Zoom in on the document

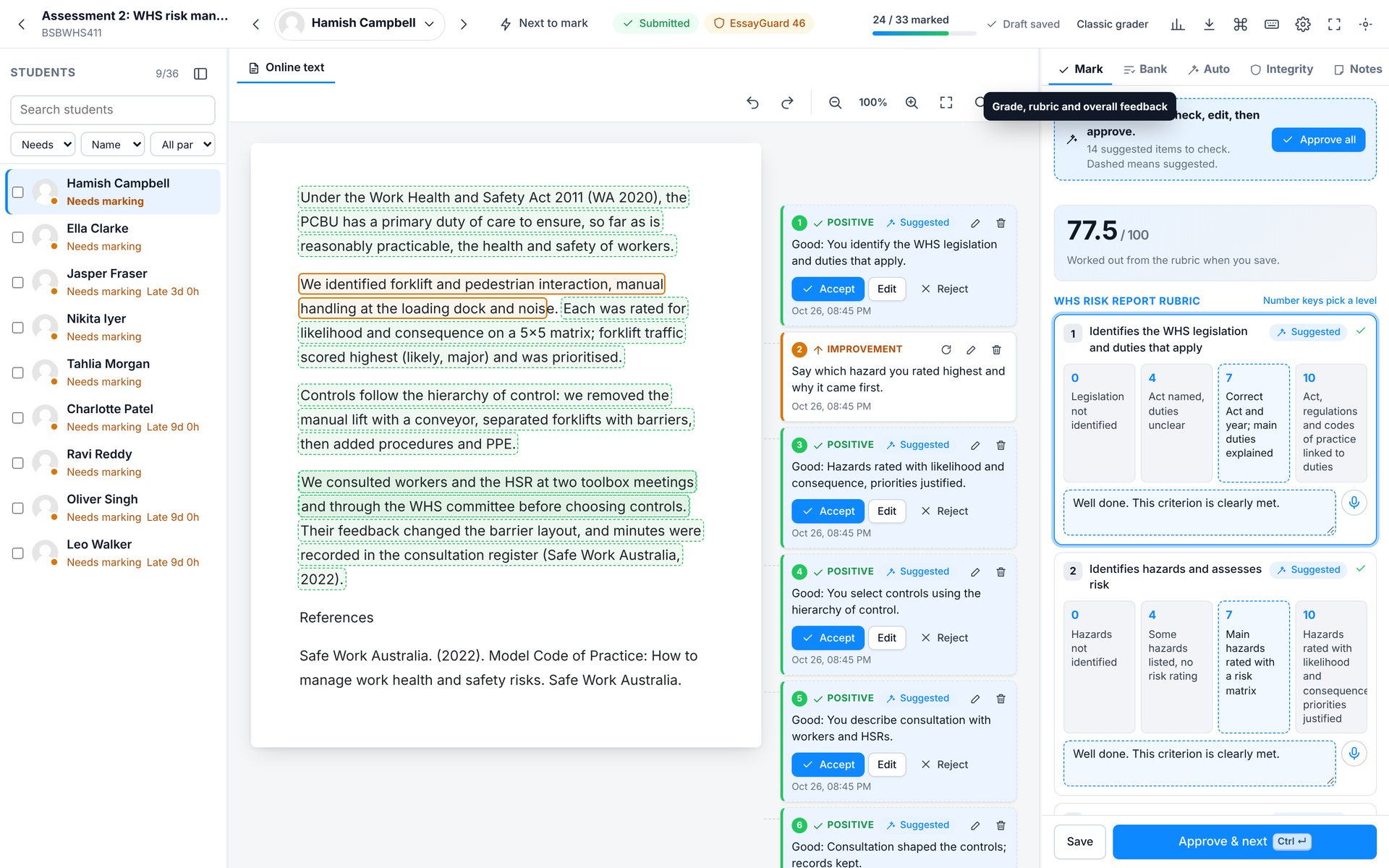tap(912, 103)
